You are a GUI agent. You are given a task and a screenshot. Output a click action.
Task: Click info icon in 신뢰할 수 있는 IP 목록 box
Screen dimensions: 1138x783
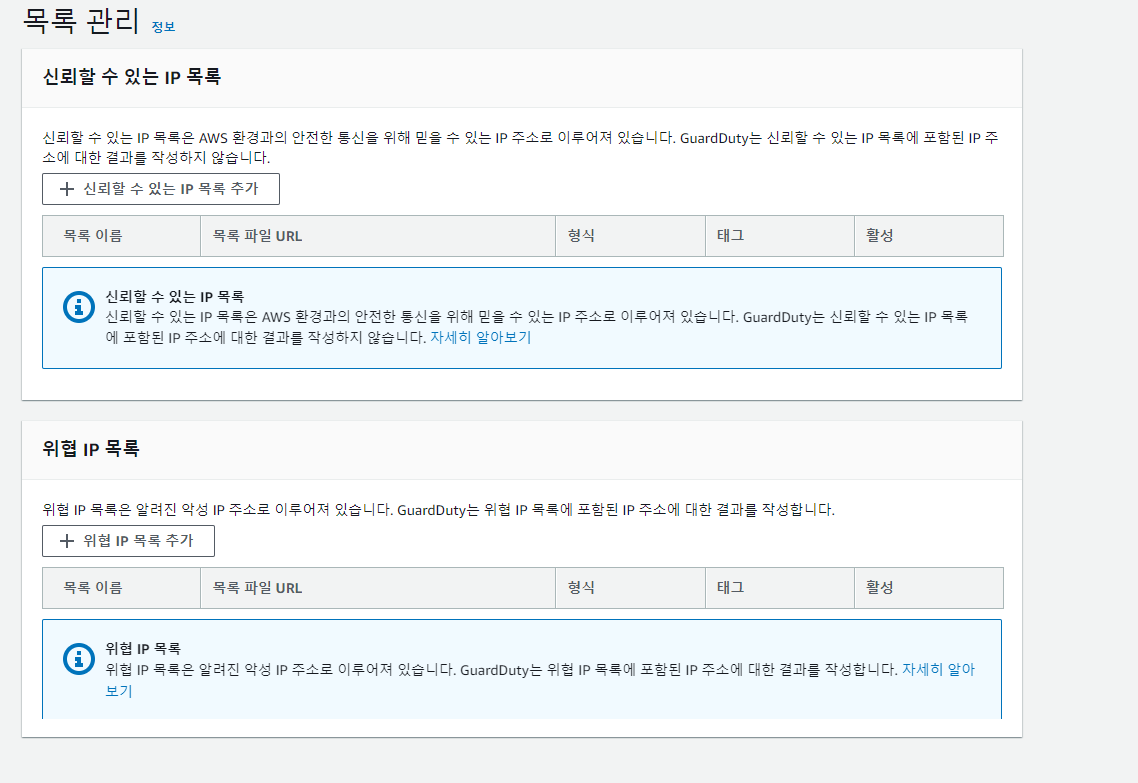tap(78, 307)
